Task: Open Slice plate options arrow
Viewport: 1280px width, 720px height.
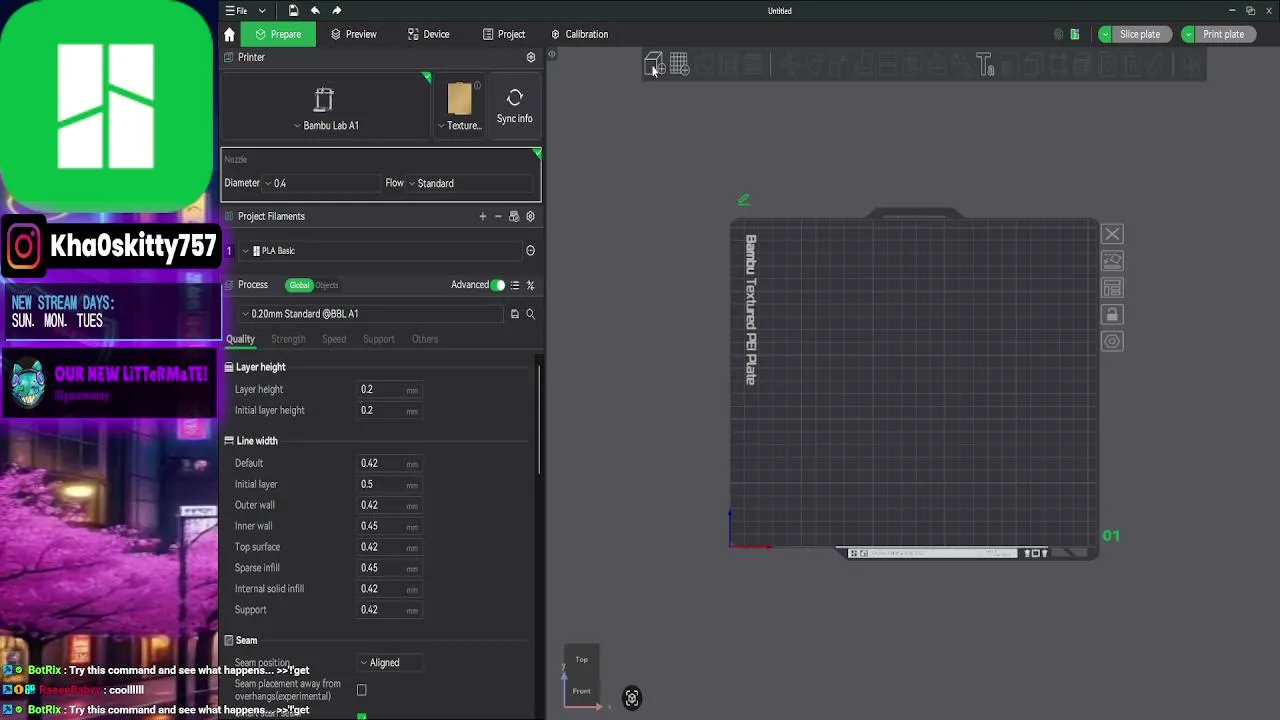Action: pos(1105,34)
